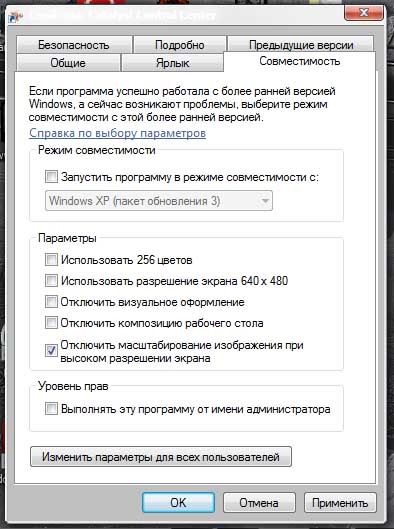Click the "Применить" button
The width and height of the screenshot is (394, 529).
click(x=340, y=503)
